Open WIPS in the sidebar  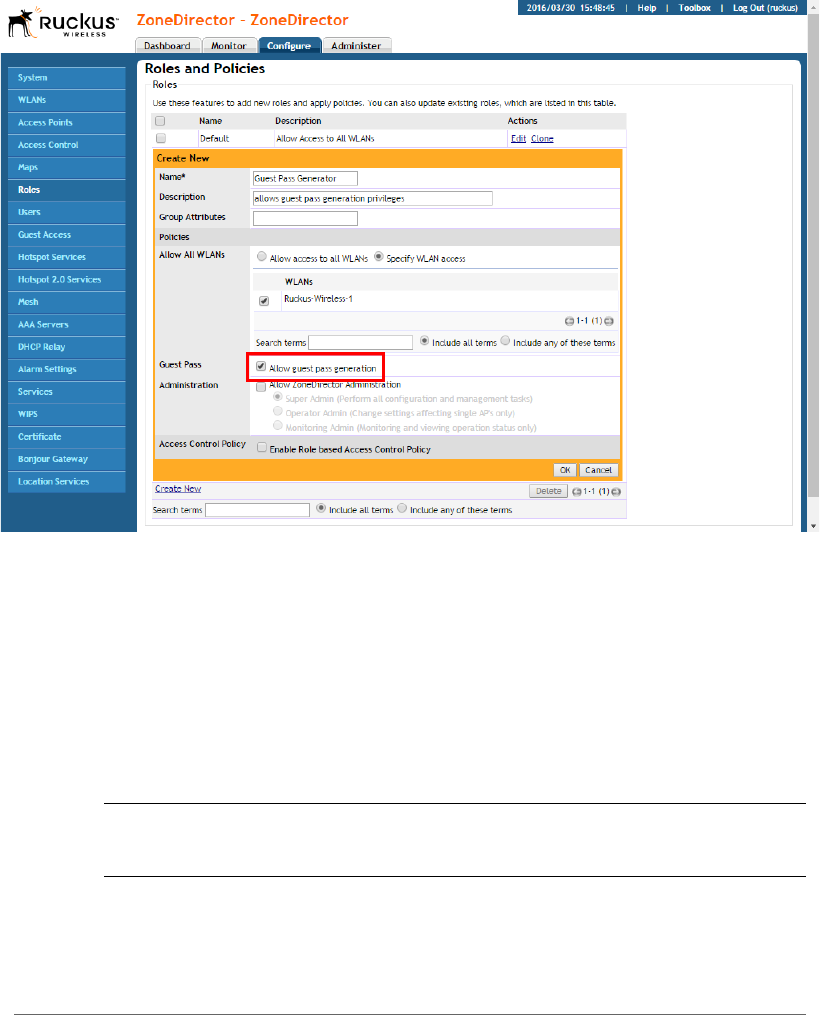tap(67, 414)
